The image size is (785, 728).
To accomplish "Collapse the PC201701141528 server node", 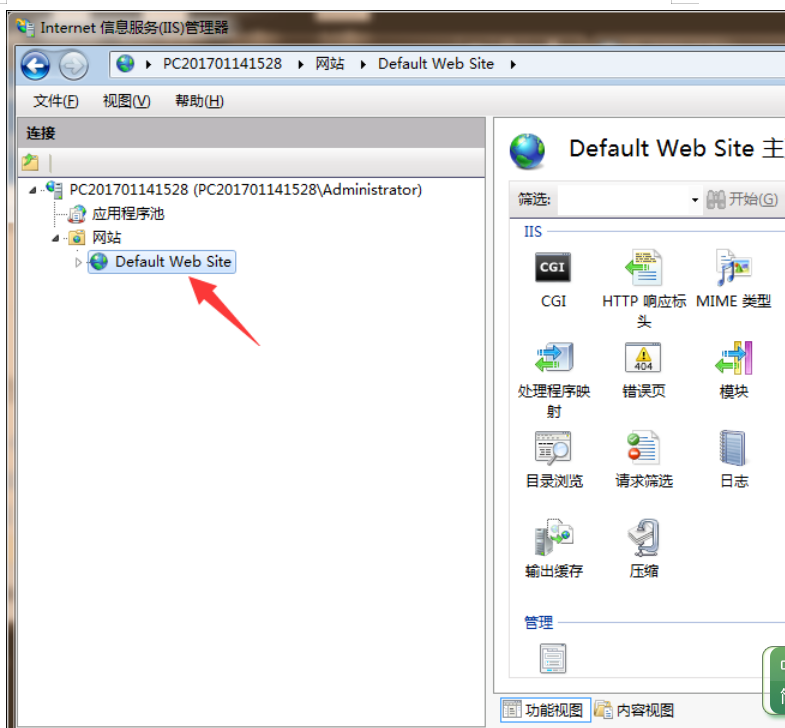I will click(x=33, y=190).
